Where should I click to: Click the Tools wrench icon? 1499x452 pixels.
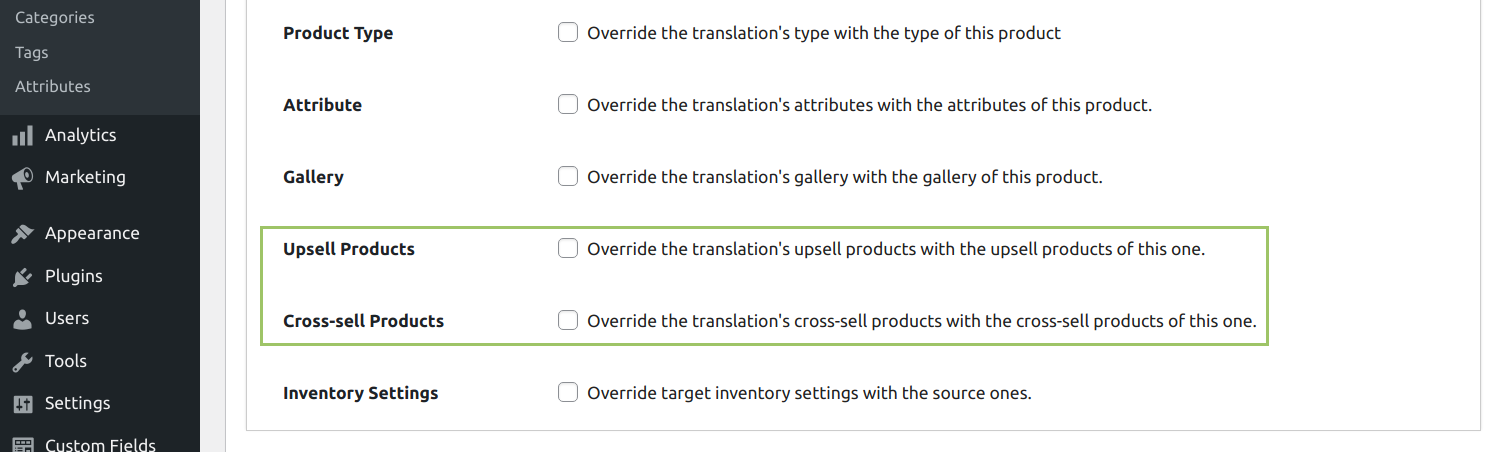pos(22,362)
